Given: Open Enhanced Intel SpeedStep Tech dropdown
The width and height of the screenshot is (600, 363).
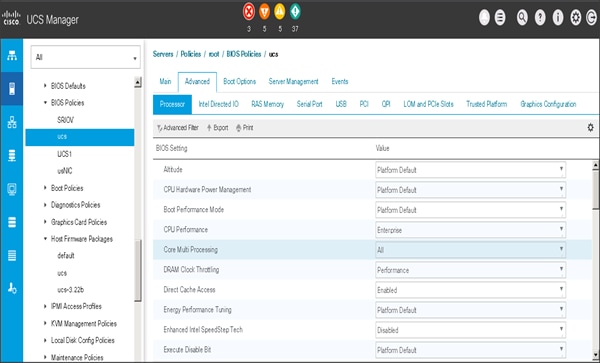Looking at the screenshot, I should [470, 330].
